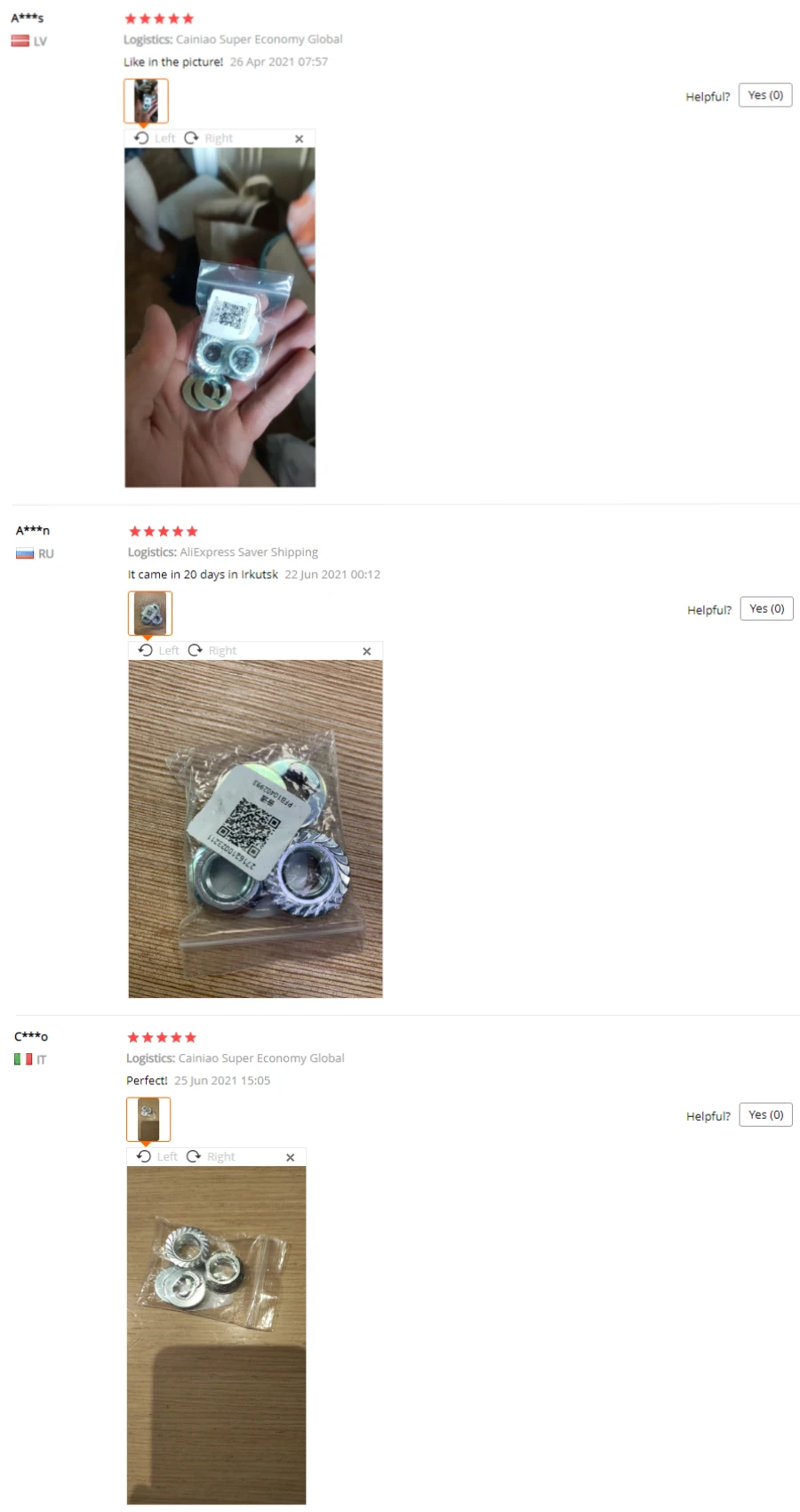800x1512 pixels.
Task: Select thumbnail in A***s review
Action: pyautogui.click(x=146, y=101)
